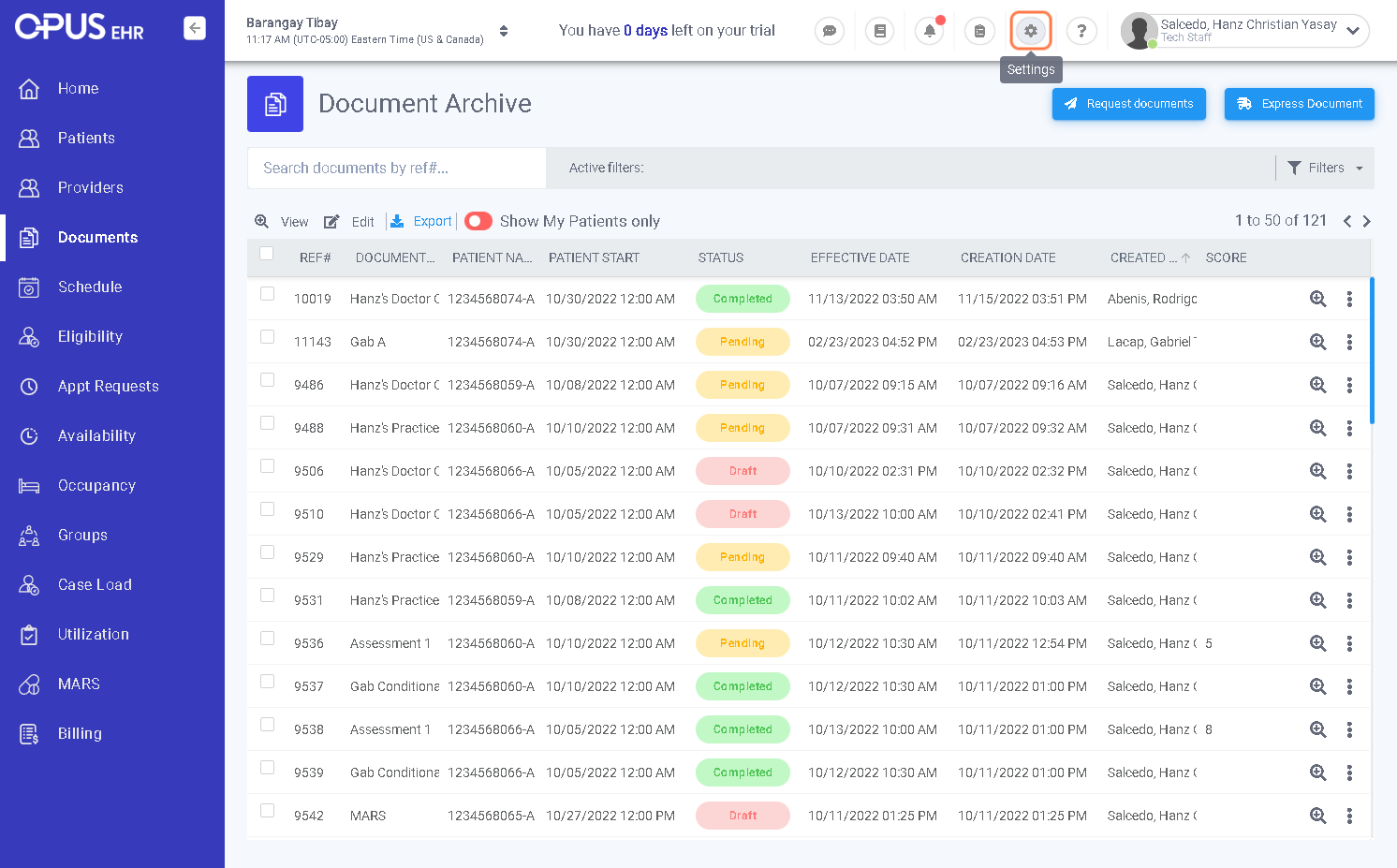Open the Filters dropdown
This screenshot has width=1397, height=868.
tap(1325, 168)
